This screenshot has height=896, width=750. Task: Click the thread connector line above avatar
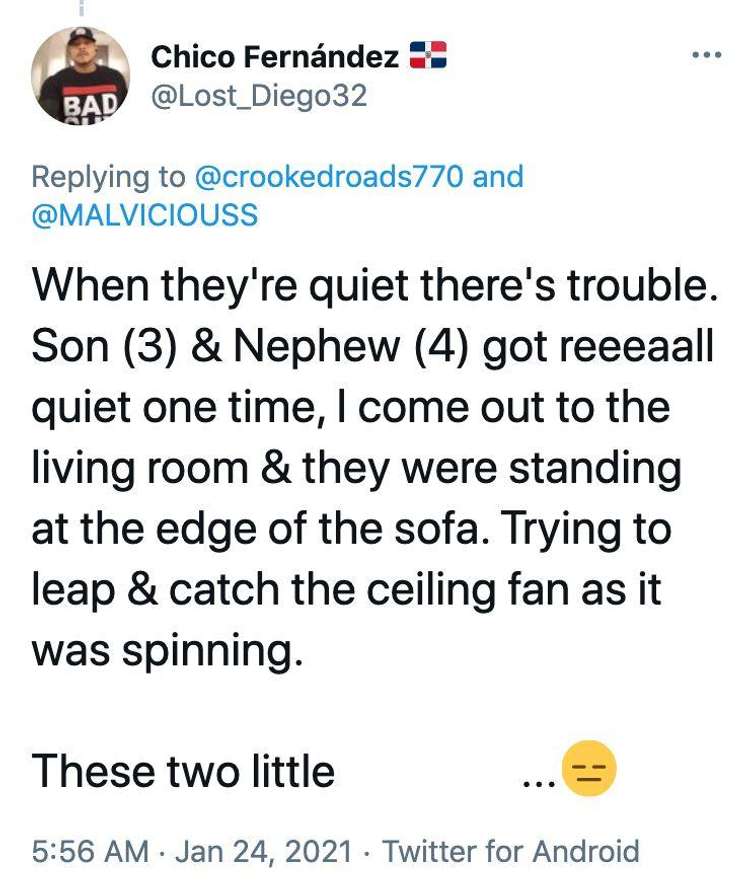click(80, 7)
